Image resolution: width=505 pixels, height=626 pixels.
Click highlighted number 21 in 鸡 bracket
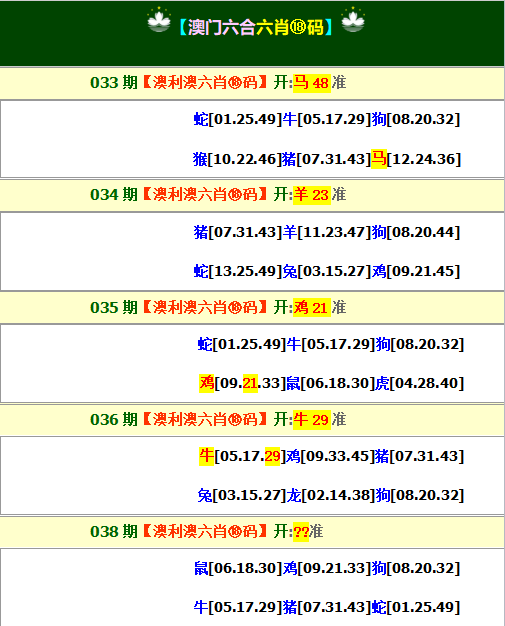click(x=250, y=383)
